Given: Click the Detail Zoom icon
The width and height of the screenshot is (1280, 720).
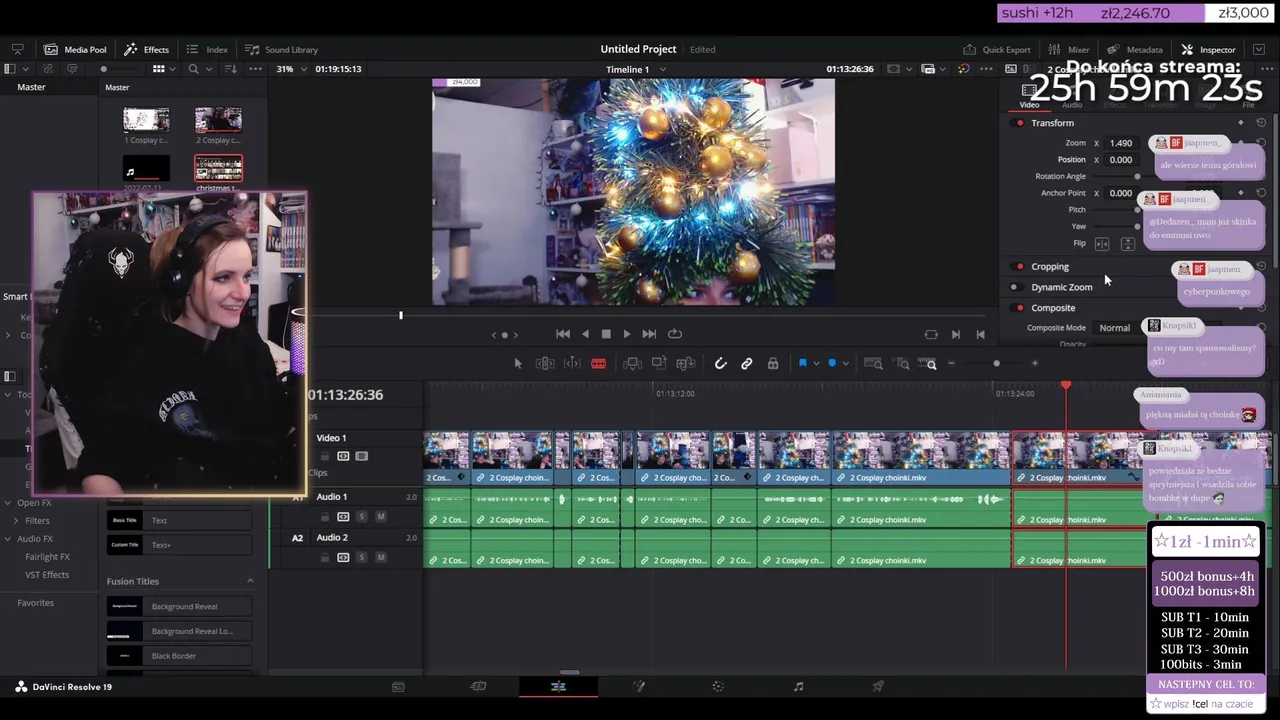Looking at the screenshot, I should click(x=902, y=364).
